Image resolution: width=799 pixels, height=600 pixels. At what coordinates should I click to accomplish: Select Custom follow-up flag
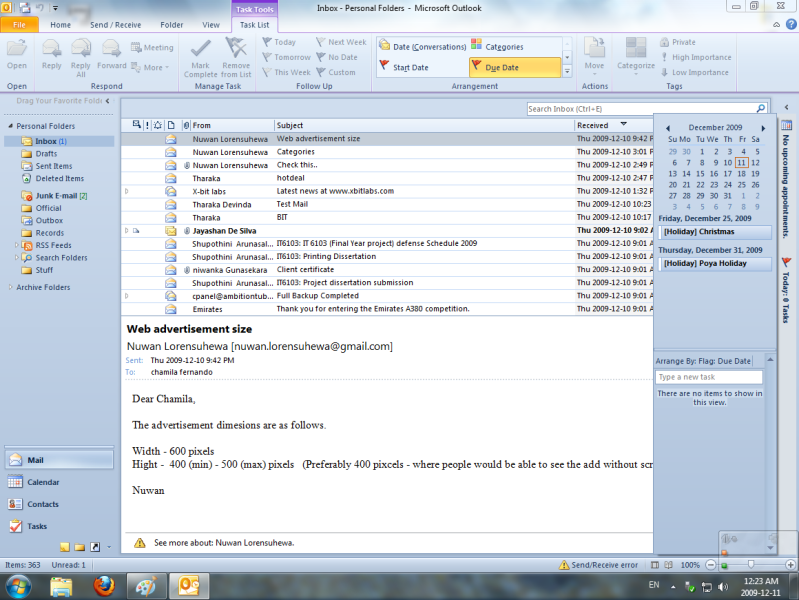coord(335,72)
